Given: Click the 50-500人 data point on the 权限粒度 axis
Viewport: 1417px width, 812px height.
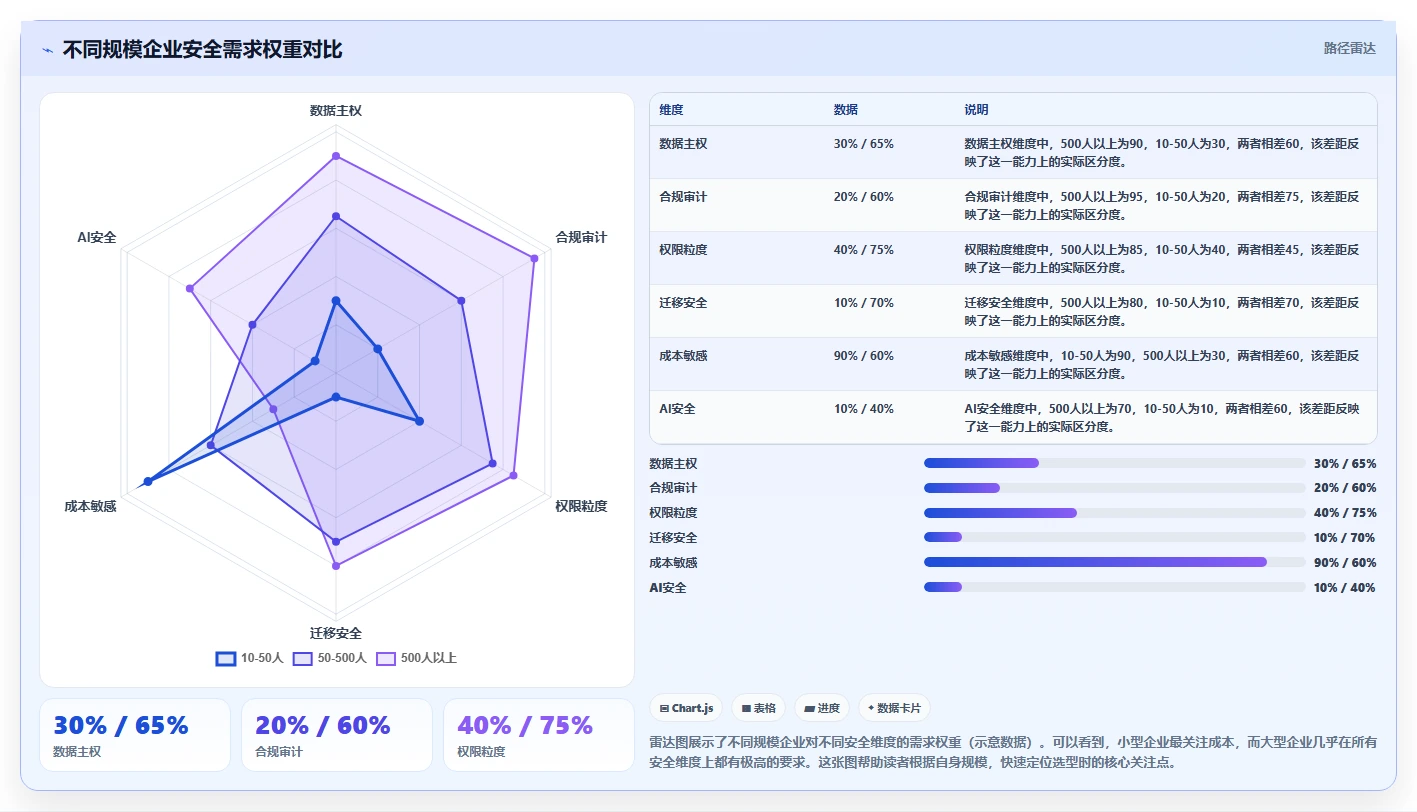Looking at the screenshot, I should click(x=492, y=464).
